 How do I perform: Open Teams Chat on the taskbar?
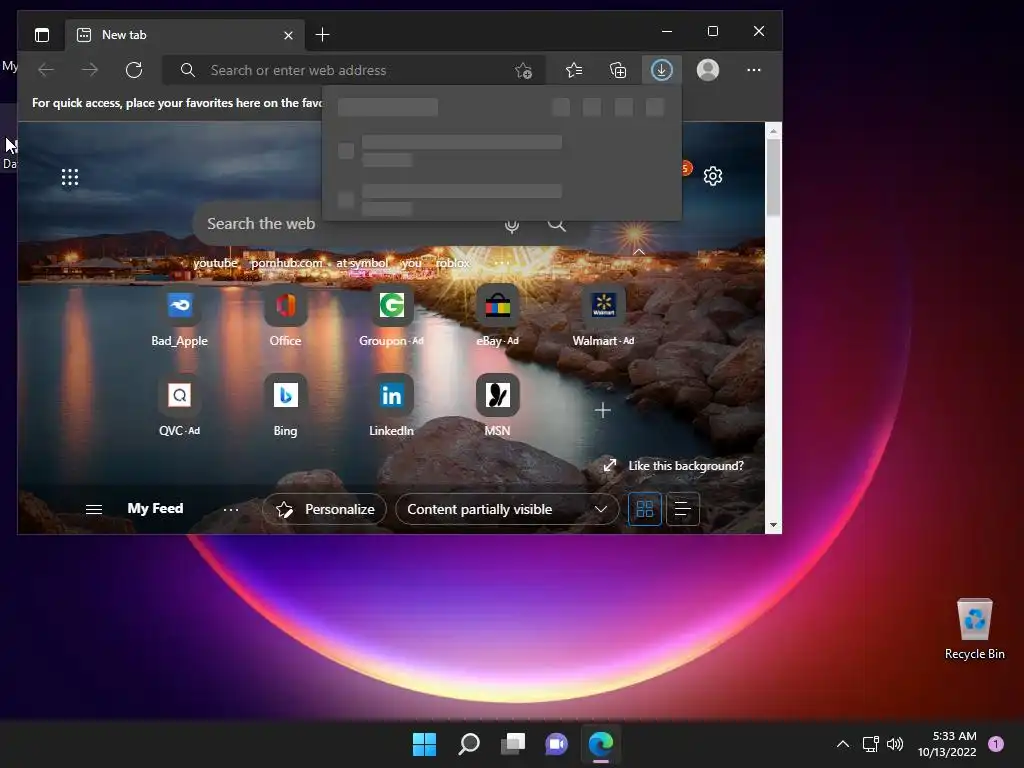[556, 744]
